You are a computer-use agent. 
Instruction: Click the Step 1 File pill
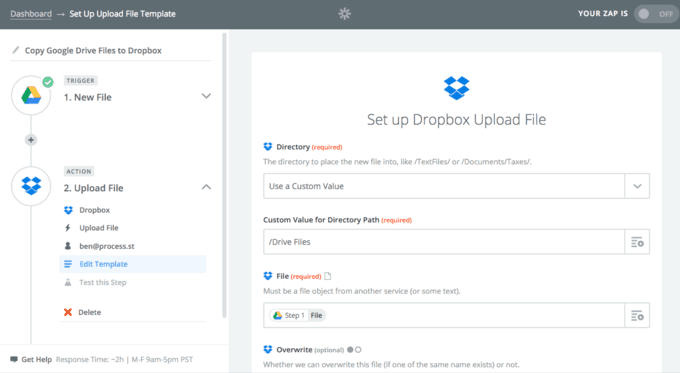298,315
